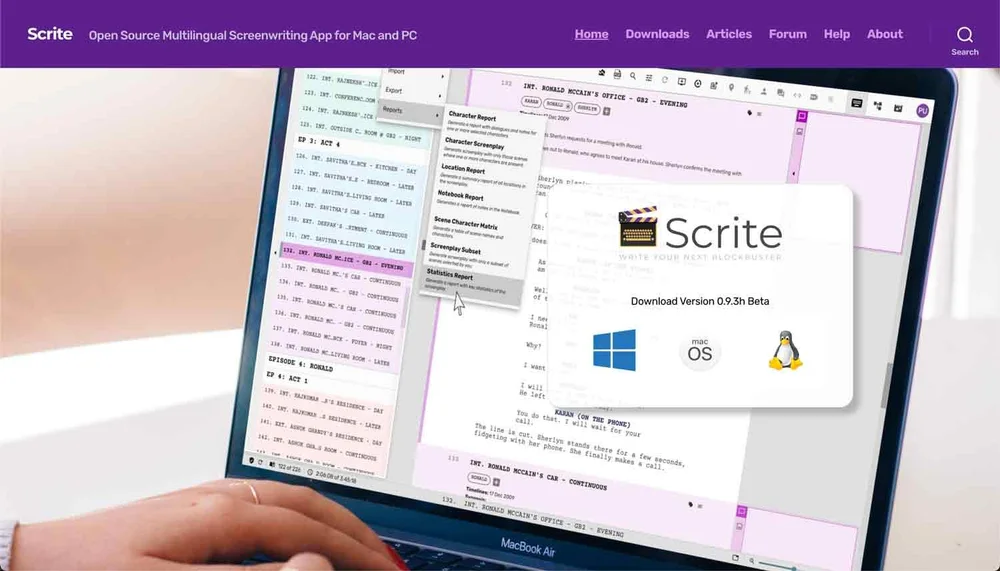Go to the Home nav link
This screenshot has height=571, width=1000.
pos(591,34)
